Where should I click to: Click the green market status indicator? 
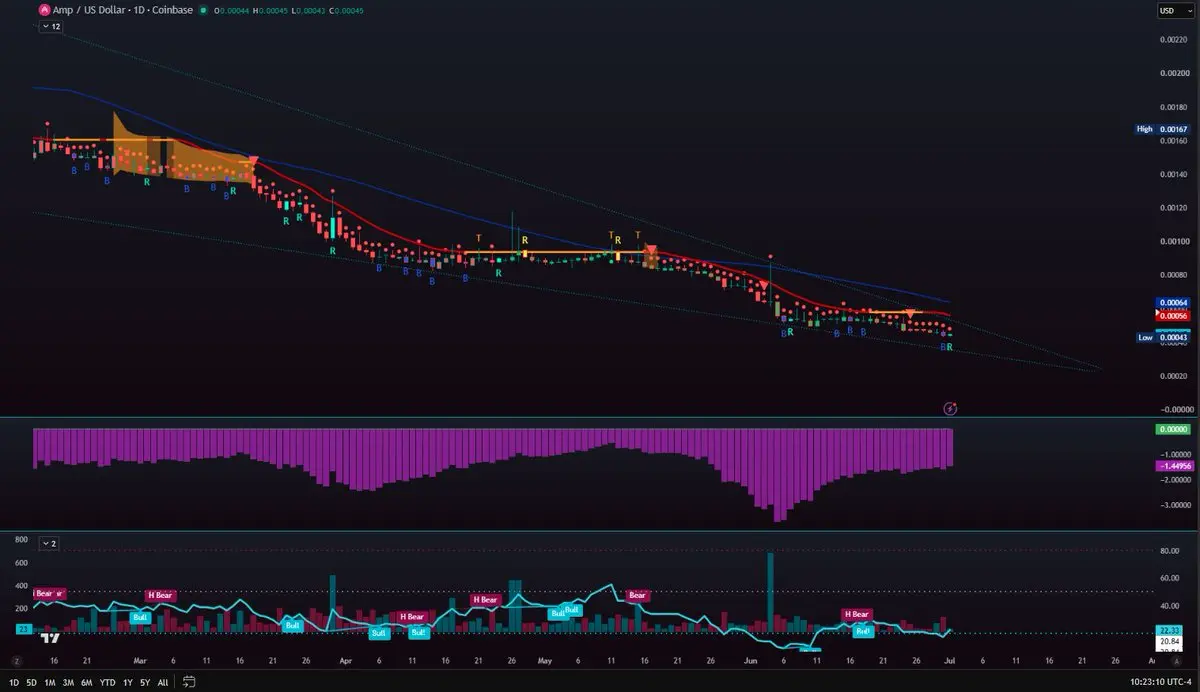(203, 10)
